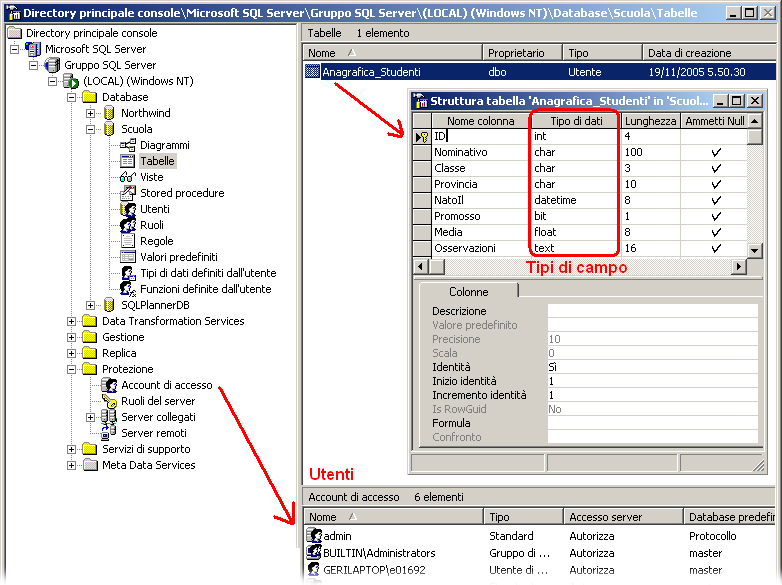Click the (LOCAL) (Windows NT) server icon
The image size is (782, 585).
[x=71, y=81]
